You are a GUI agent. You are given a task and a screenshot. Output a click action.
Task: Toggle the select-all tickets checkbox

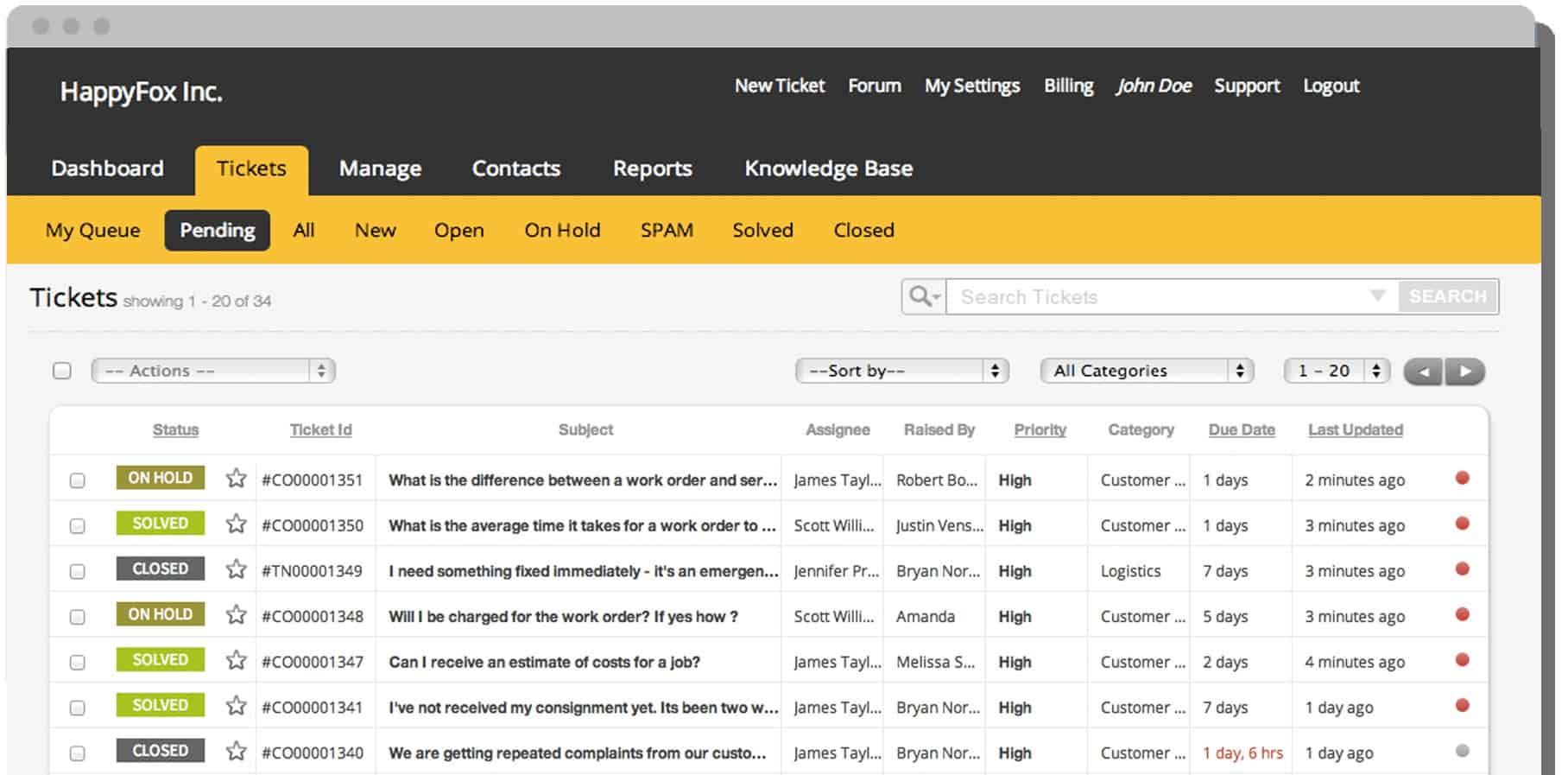(x=62, y=371)
